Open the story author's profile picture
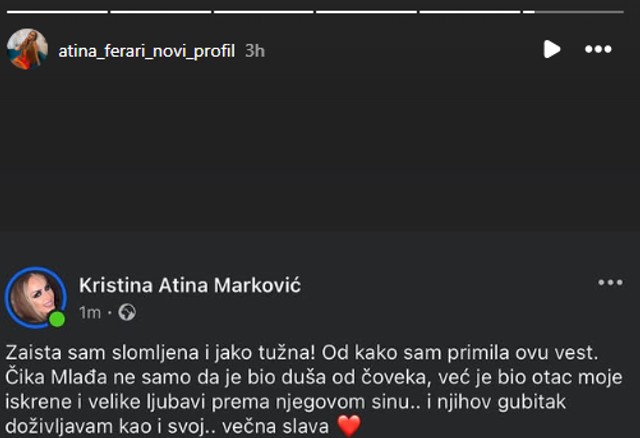Image resolution: width=640 pixels, height=438 pixels. tap(27, 48)
